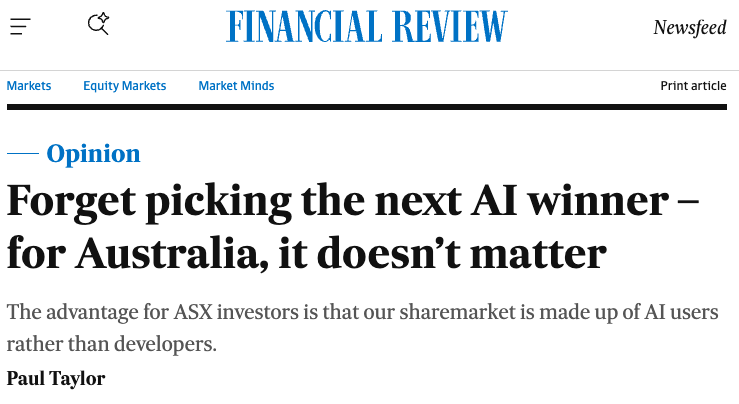
Task: Open the hamburger navigation menu
Action: click(20, 26)
